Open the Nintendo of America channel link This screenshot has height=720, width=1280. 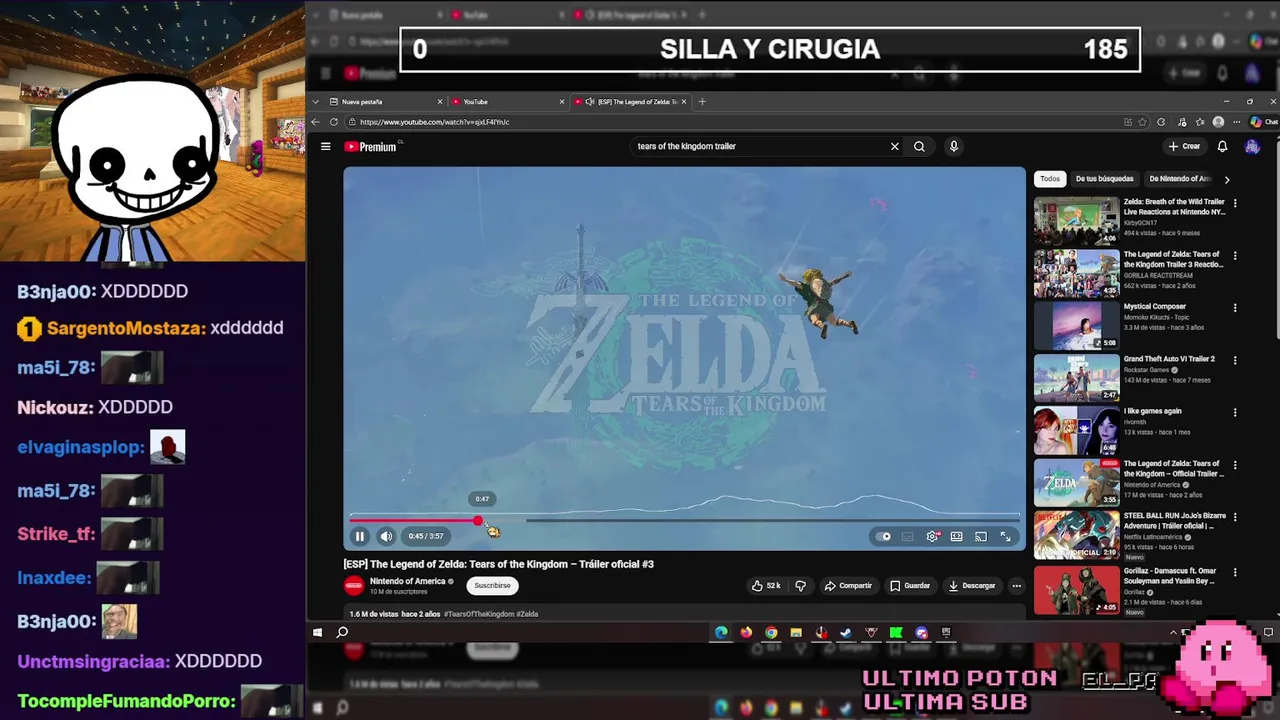[x=407, y=581]
